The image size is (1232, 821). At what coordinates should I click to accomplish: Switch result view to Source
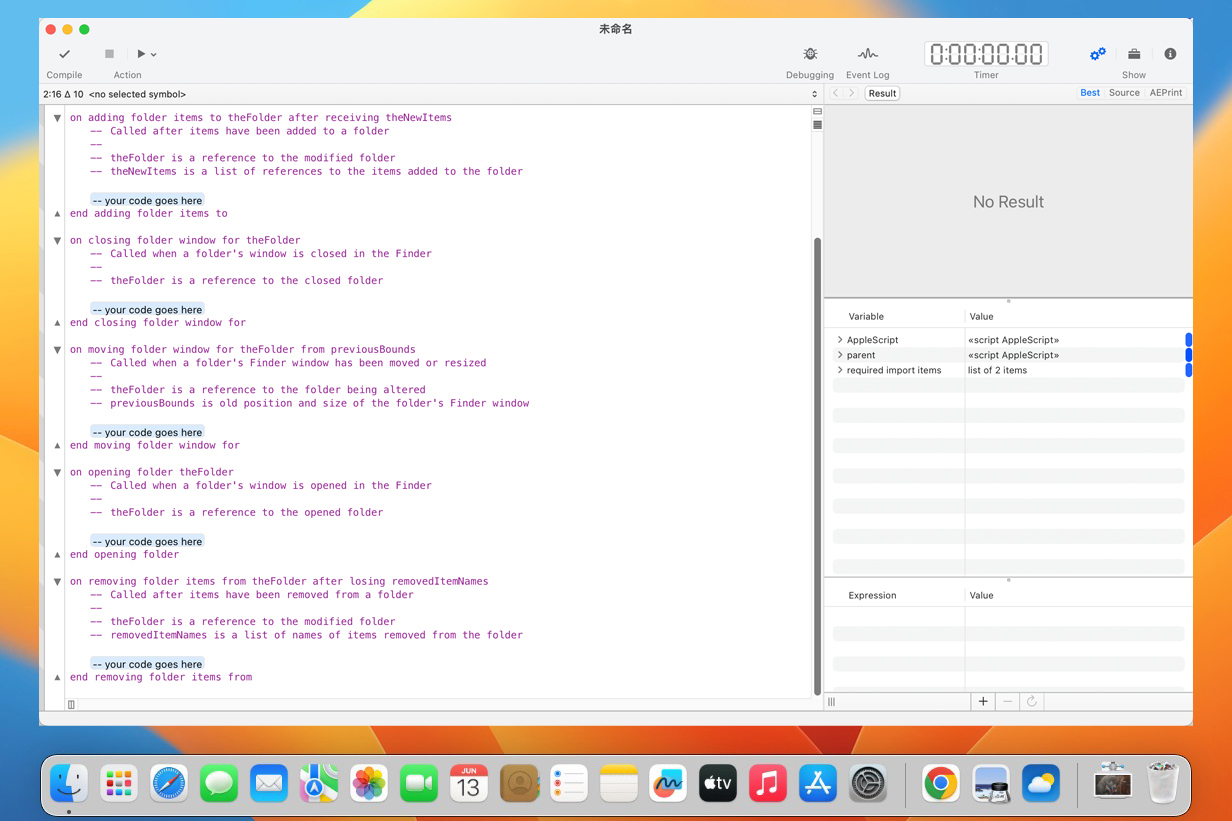coord(1124,93)
